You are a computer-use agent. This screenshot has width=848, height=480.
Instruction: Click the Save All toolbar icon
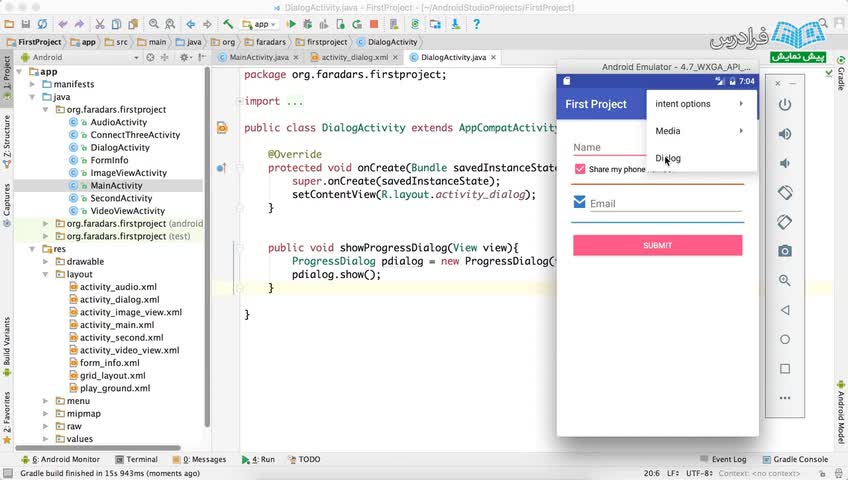25,24
